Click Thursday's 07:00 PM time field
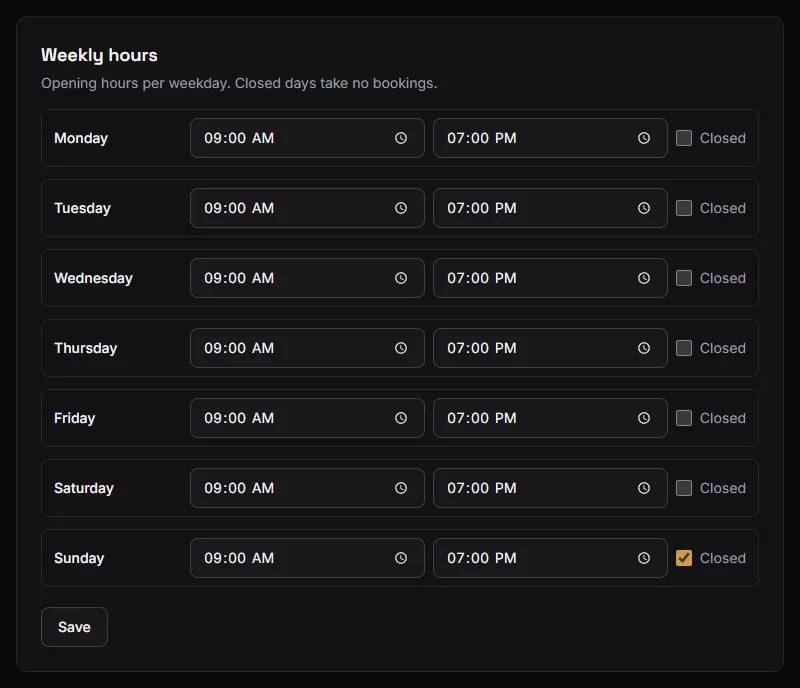Image resolution: width=800 pixels, height=688 pixels. [x=550, y=348]
